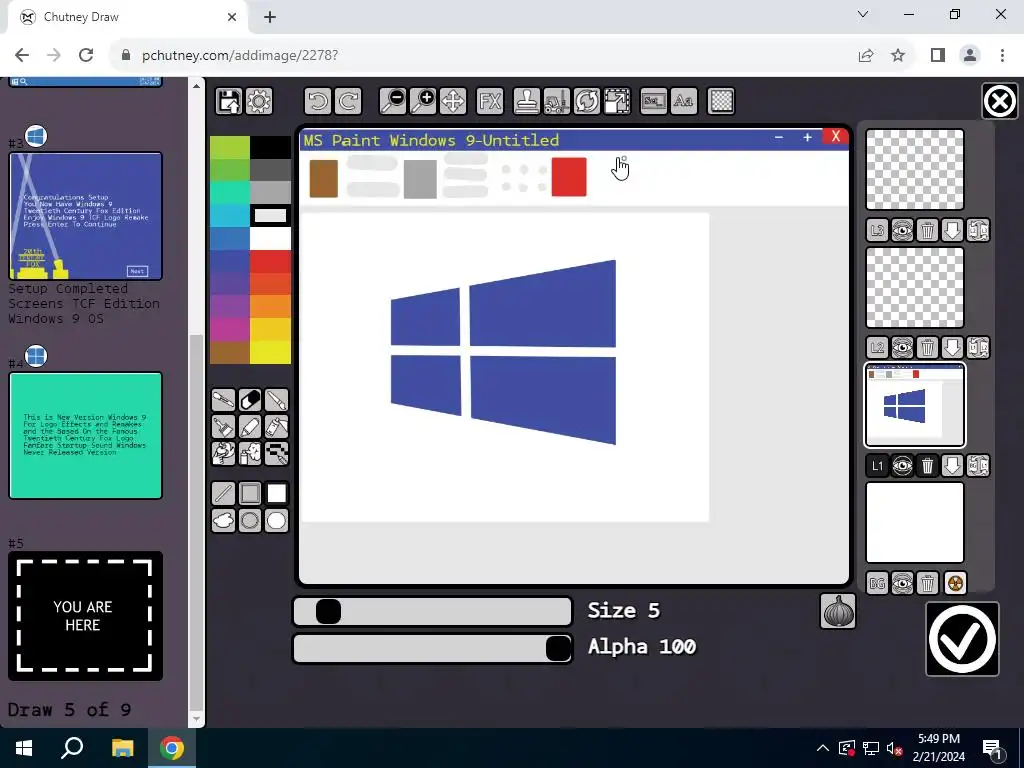The width and height of the screenshot is (1024, 768).
Task: Open panel #3 Setup Completed thumbnail
Action: coord(86,216)
